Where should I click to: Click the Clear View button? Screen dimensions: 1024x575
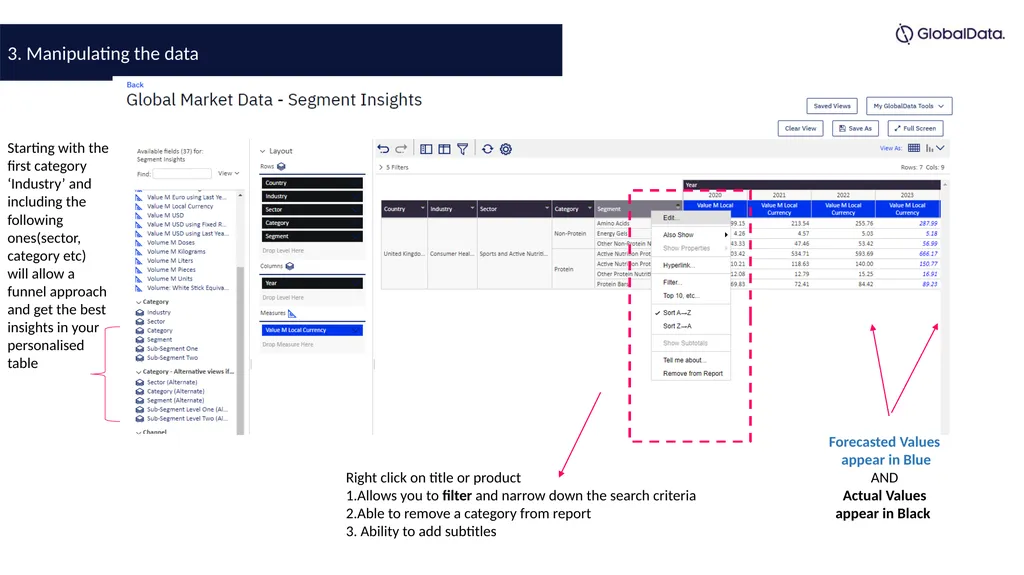[x=800, y=129]
